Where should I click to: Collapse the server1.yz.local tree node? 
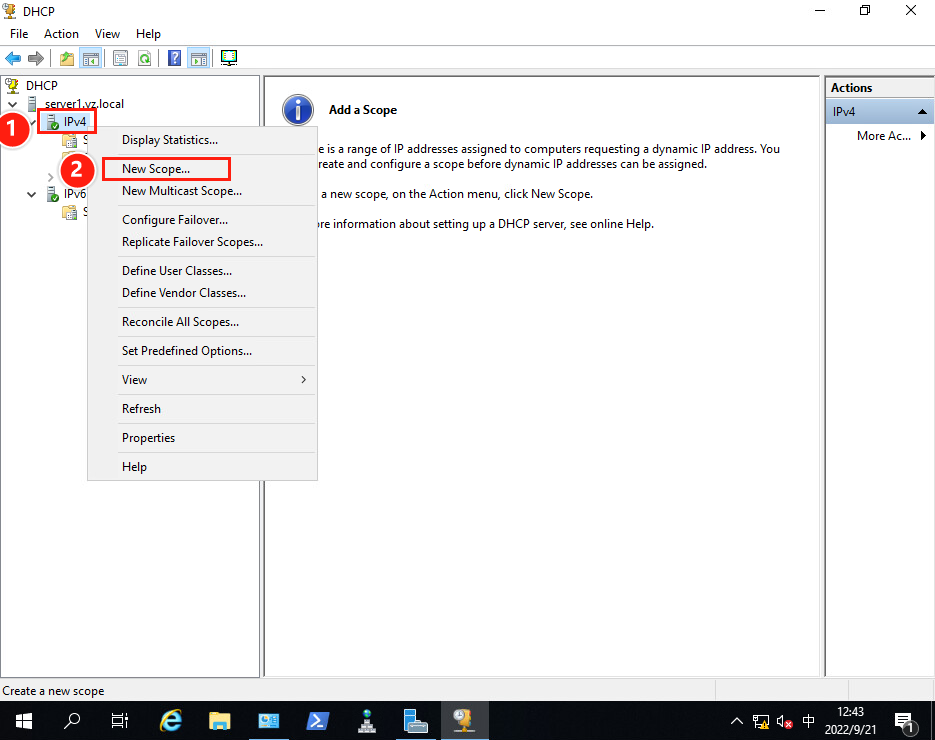13,104
